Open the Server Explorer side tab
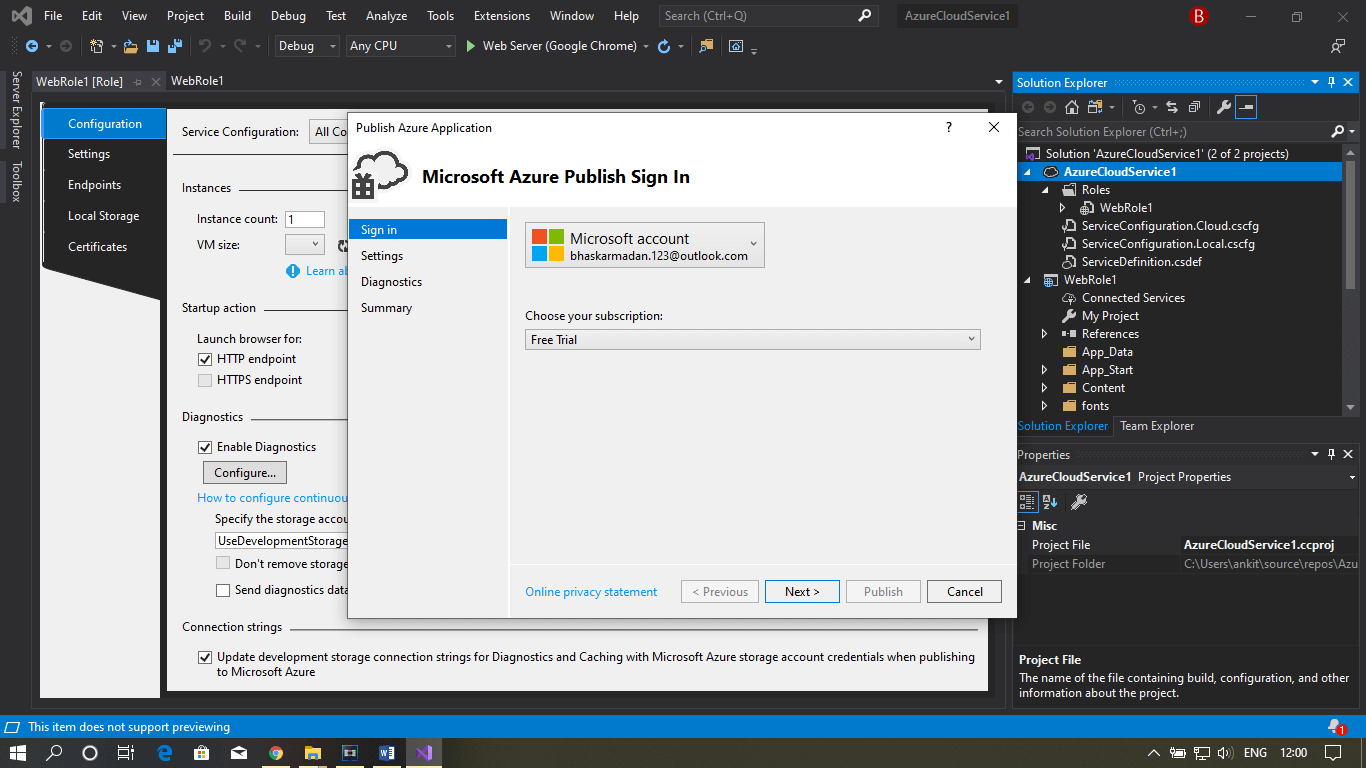 (x=16, y=111)
